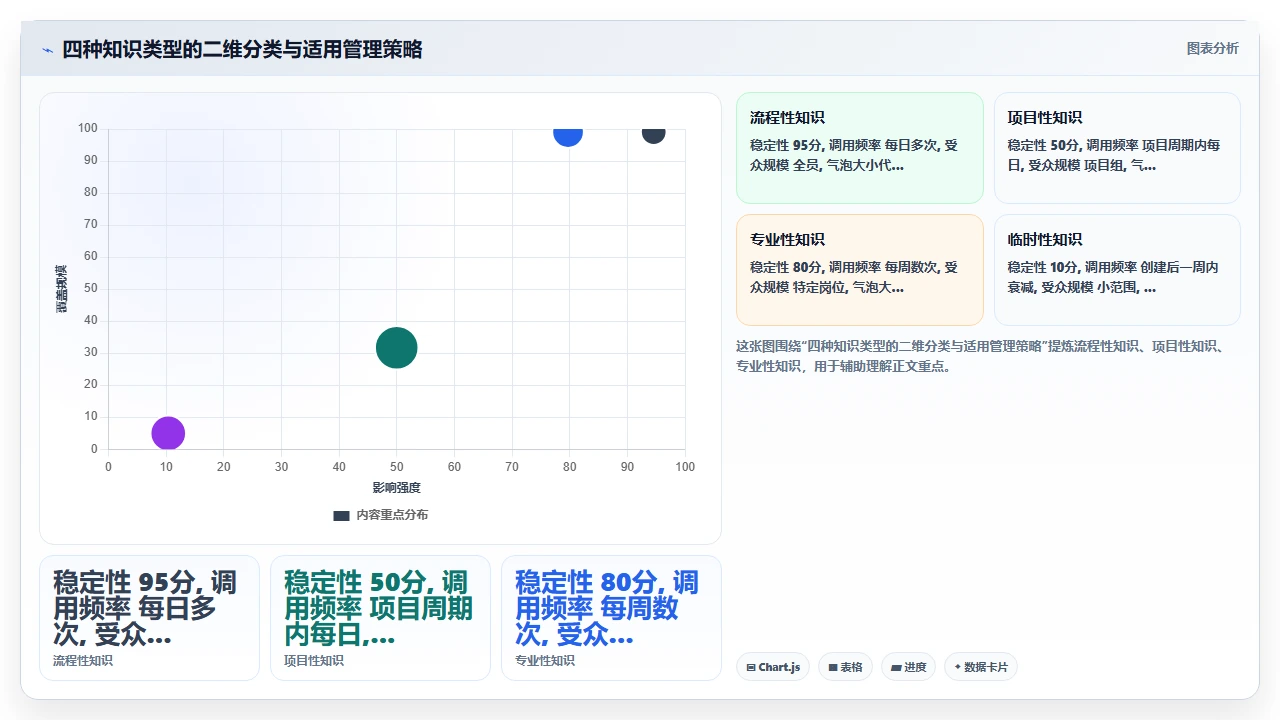1280x720 pixels.
Task: Click the 数据卡片 tag
Action: pyautogui.click(x=981, y=667)
